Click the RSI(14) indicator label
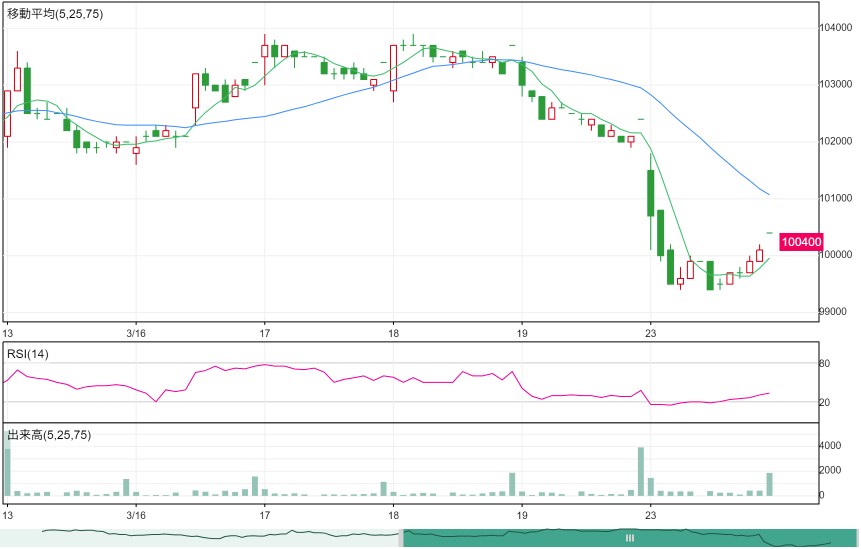 tap(27, 354)
